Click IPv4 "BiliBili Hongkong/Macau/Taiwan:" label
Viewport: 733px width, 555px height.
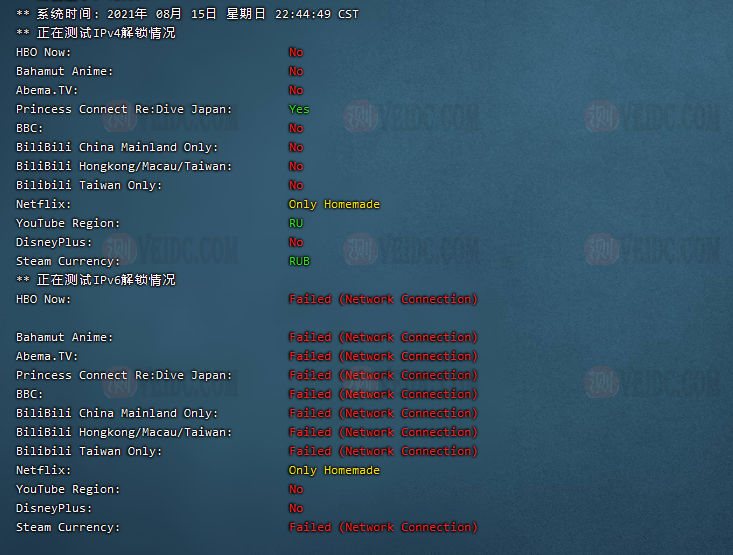[x=124, y=166]
